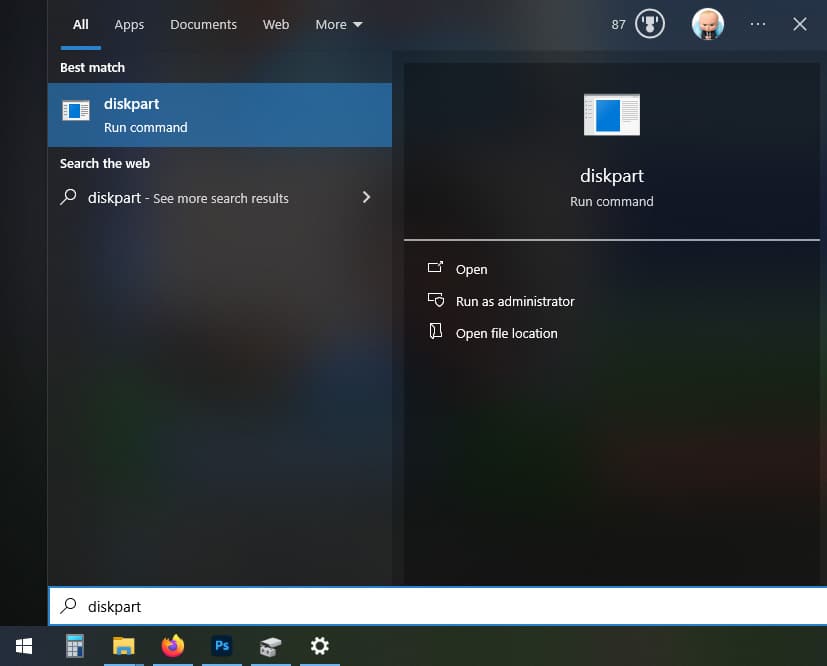This screenshot has width=827, height=666.
Task: Click the diskpart title in preview pane
Action: tap(611, 176)
